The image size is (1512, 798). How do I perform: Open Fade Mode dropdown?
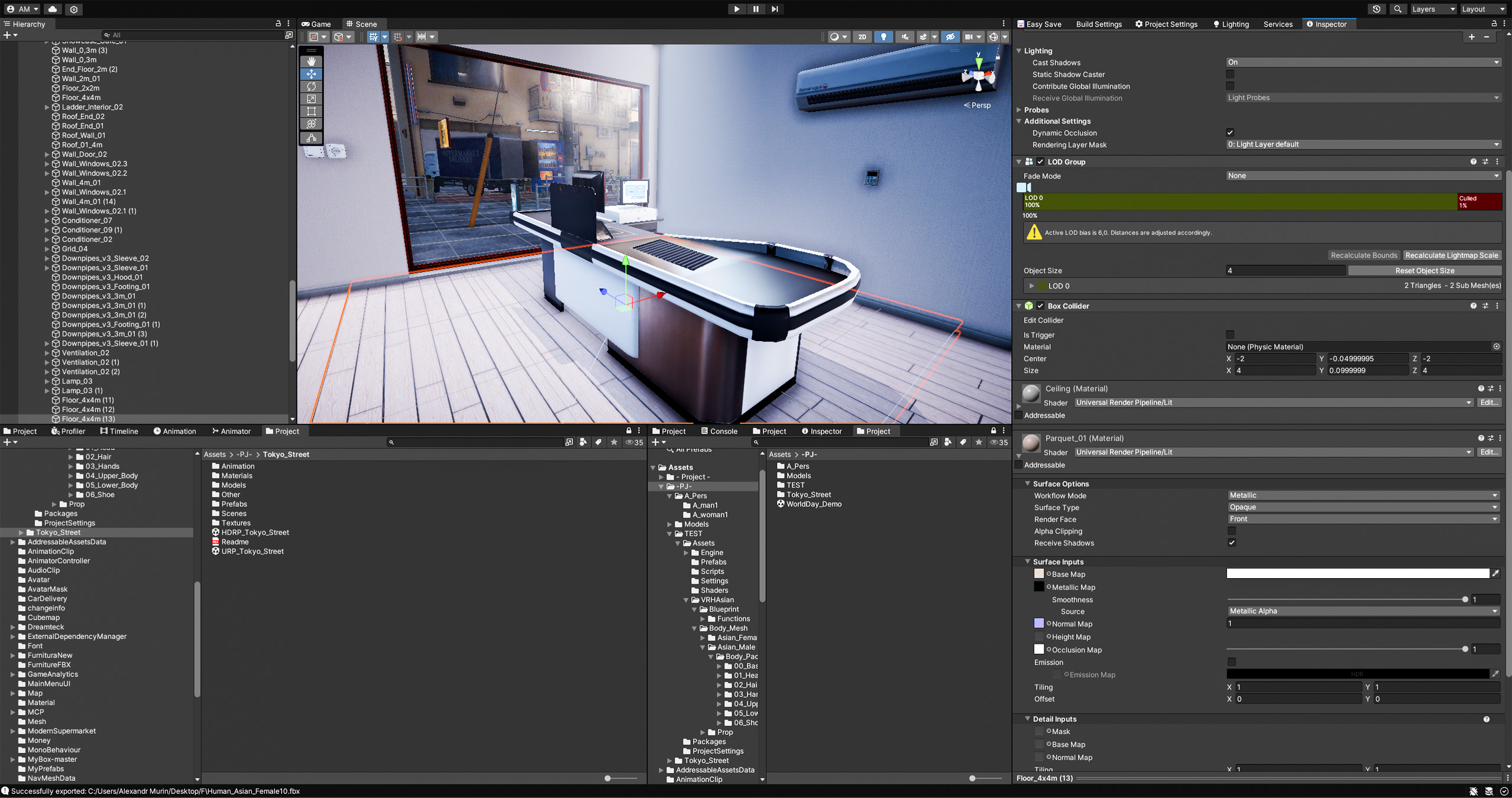click(x=1364, y=176)
